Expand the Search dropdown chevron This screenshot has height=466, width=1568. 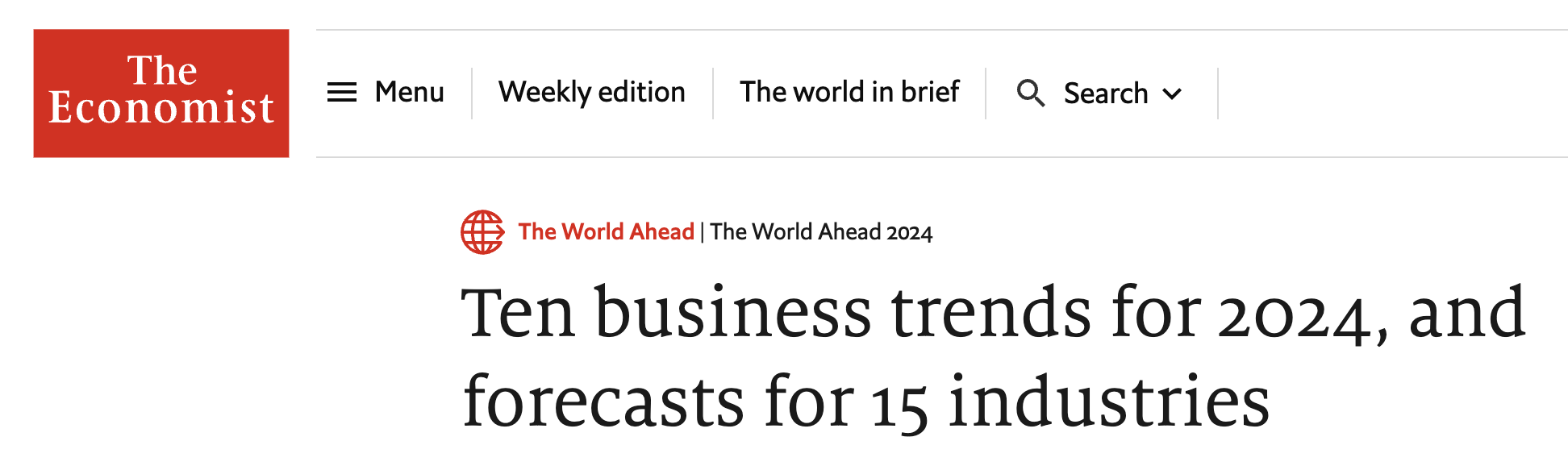click(1172, 94)
